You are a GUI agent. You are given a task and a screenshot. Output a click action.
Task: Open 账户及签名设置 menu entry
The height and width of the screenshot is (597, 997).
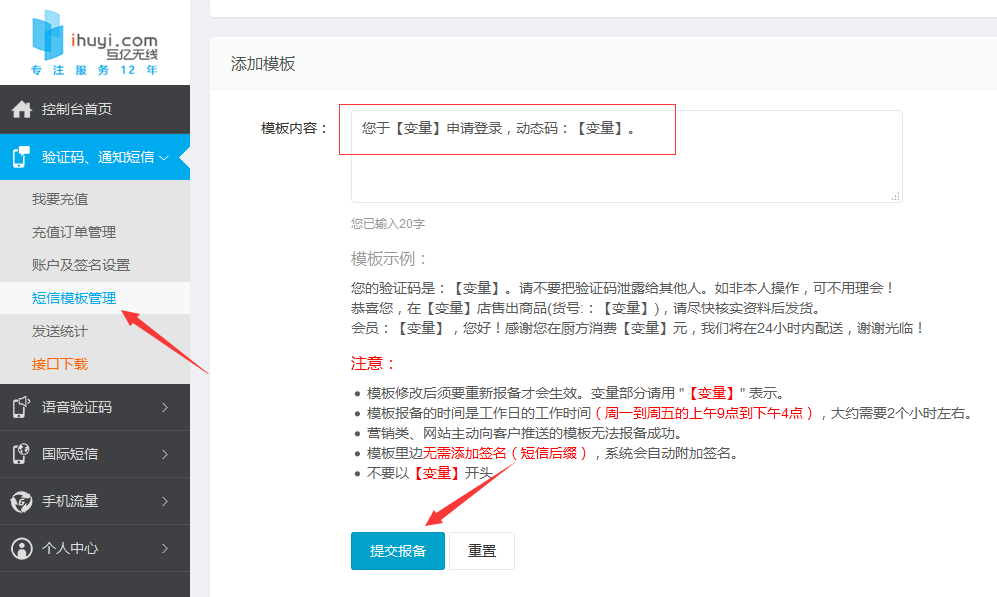pos(81,265)
